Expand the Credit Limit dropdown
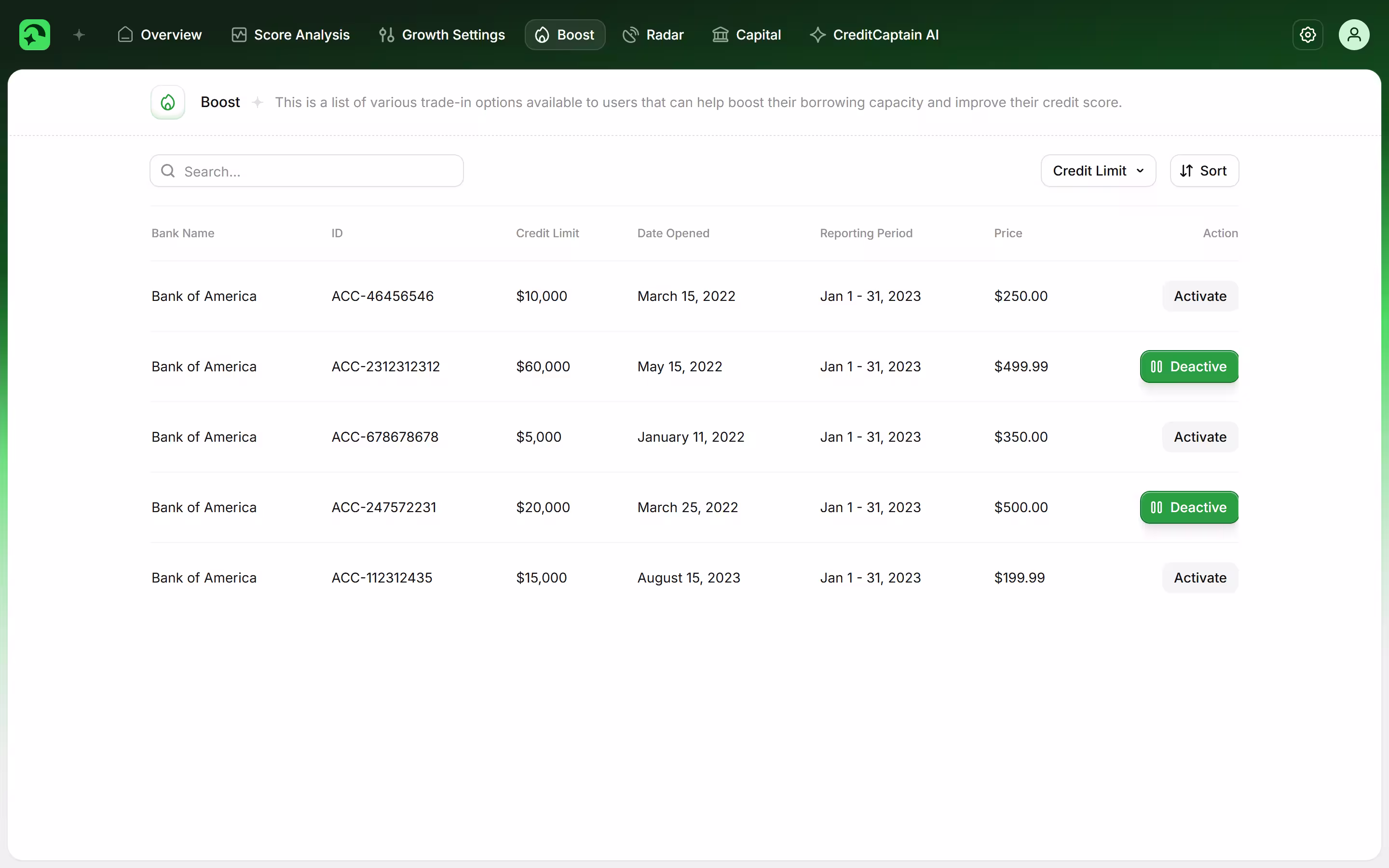The image size is (1389, 868). click(x=1098, y=171)
